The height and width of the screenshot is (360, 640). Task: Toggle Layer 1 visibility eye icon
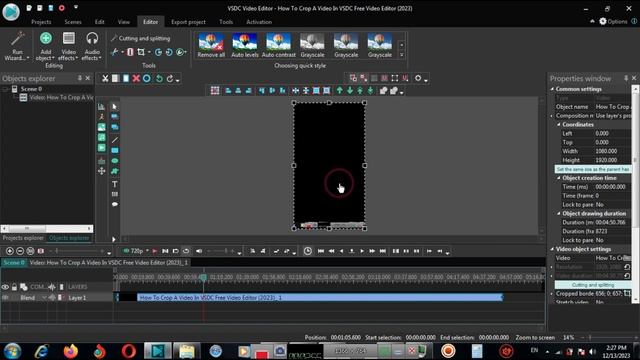(5, 298)
